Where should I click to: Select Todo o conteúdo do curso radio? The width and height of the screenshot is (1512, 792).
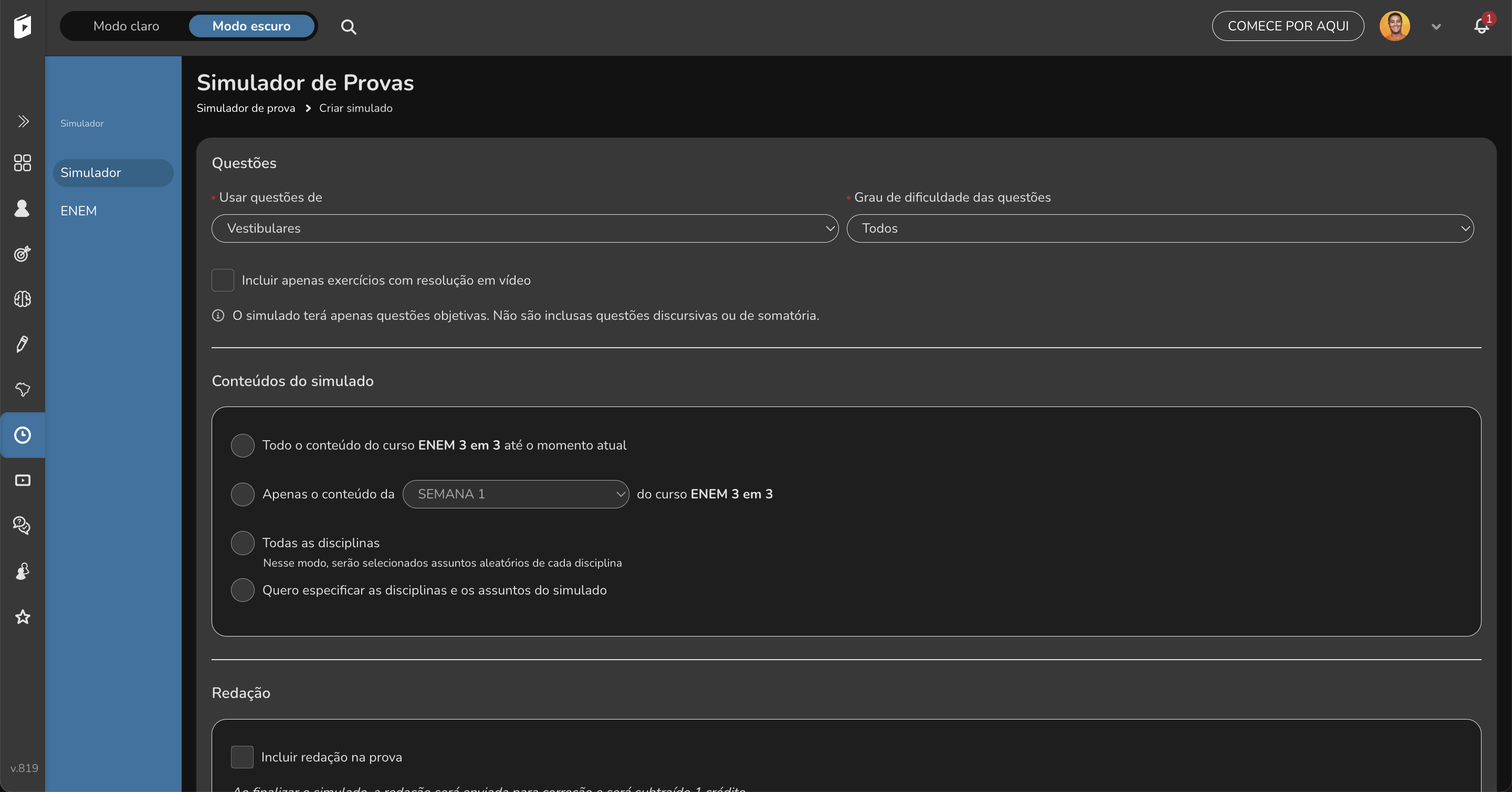coord(243,445)
